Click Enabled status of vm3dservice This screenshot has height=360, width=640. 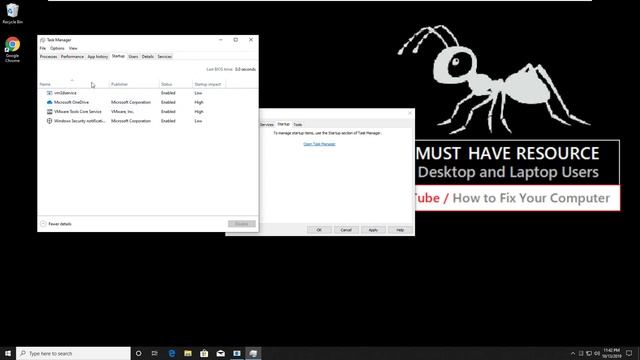click(168, 93)
